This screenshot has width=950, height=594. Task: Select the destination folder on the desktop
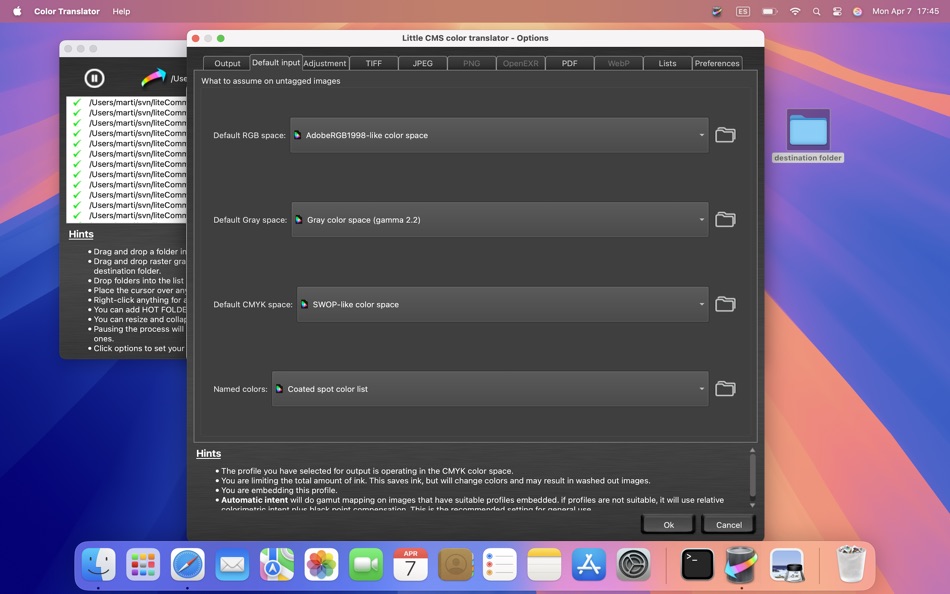(808, 136)
